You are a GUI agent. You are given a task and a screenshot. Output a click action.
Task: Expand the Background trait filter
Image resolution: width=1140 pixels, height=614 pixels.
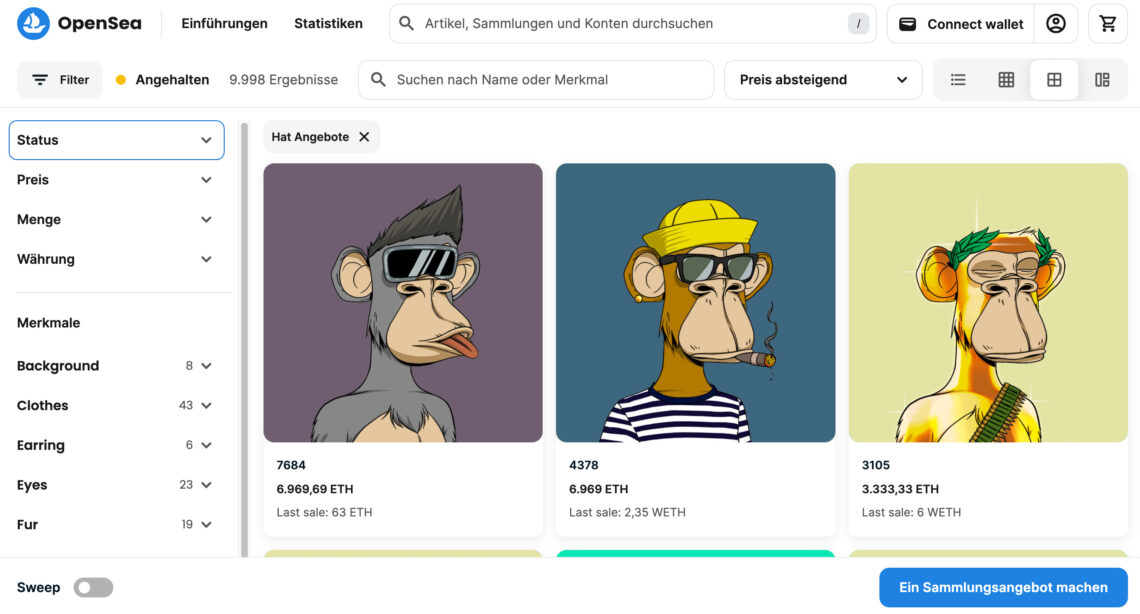click(x=115, y=366)
